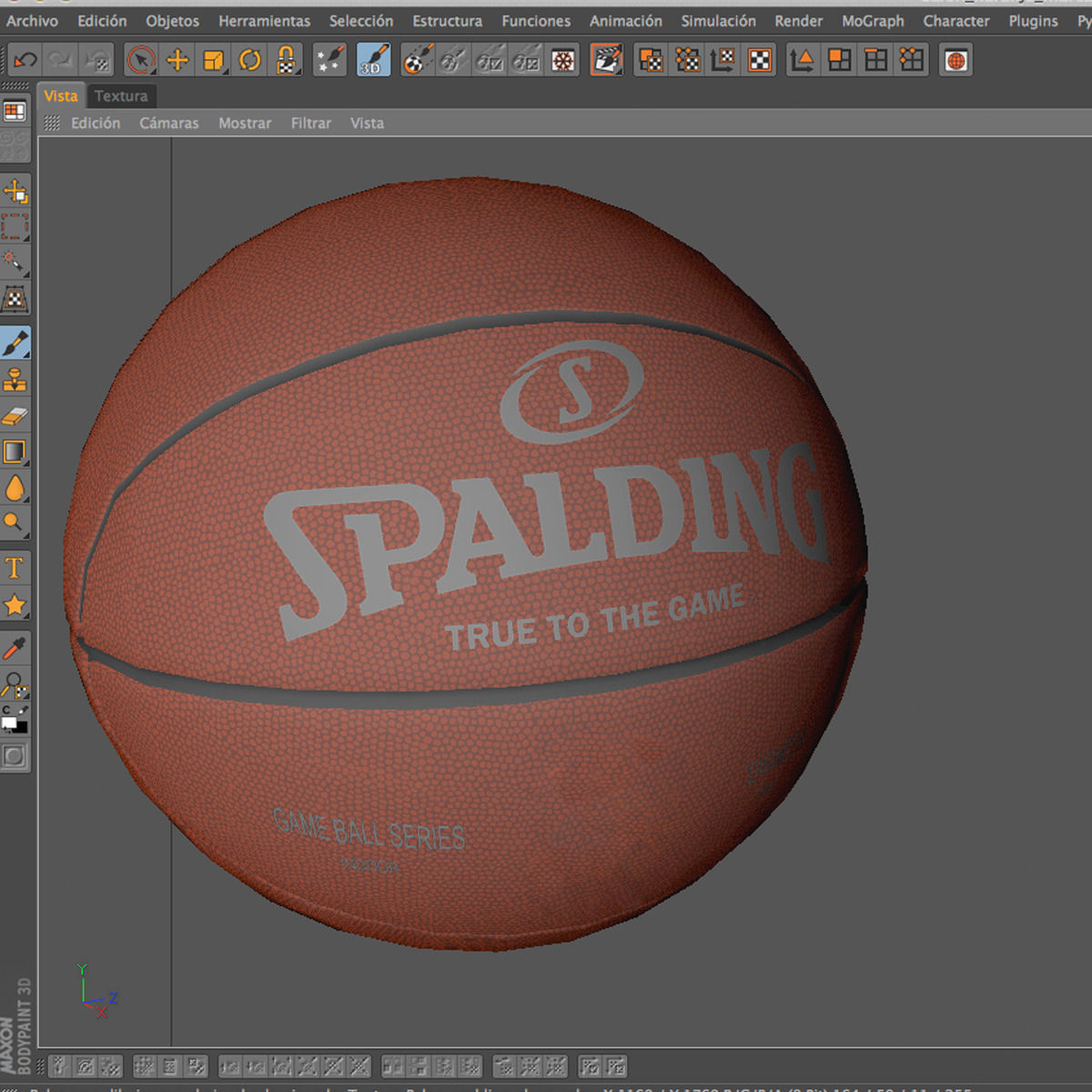Select the Move tool in top toolbar
This screenshot has width=1092, height=1092.
177,60
